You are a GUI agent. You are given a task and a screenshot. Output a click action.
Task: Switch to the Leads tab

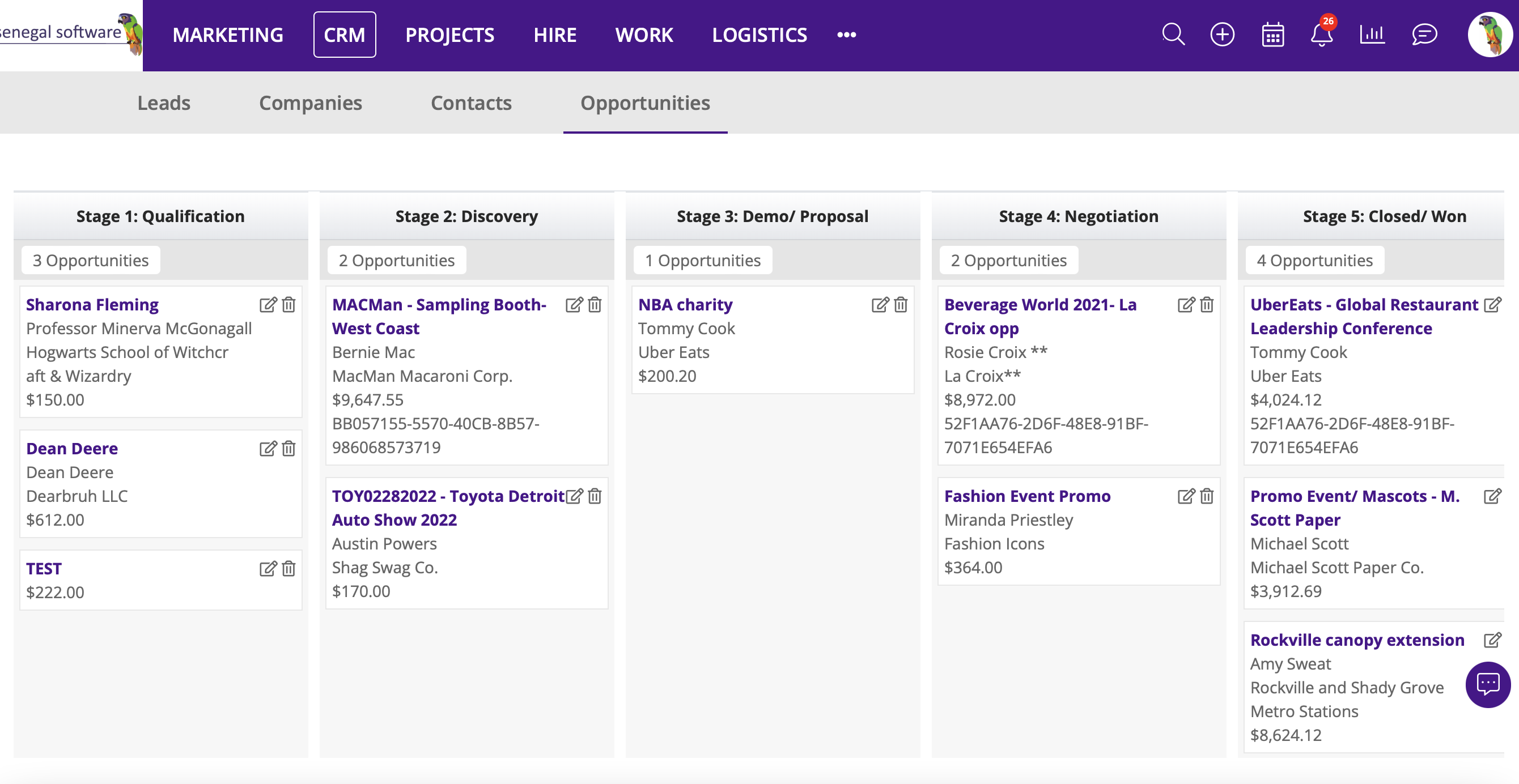[x=164, y=103]
